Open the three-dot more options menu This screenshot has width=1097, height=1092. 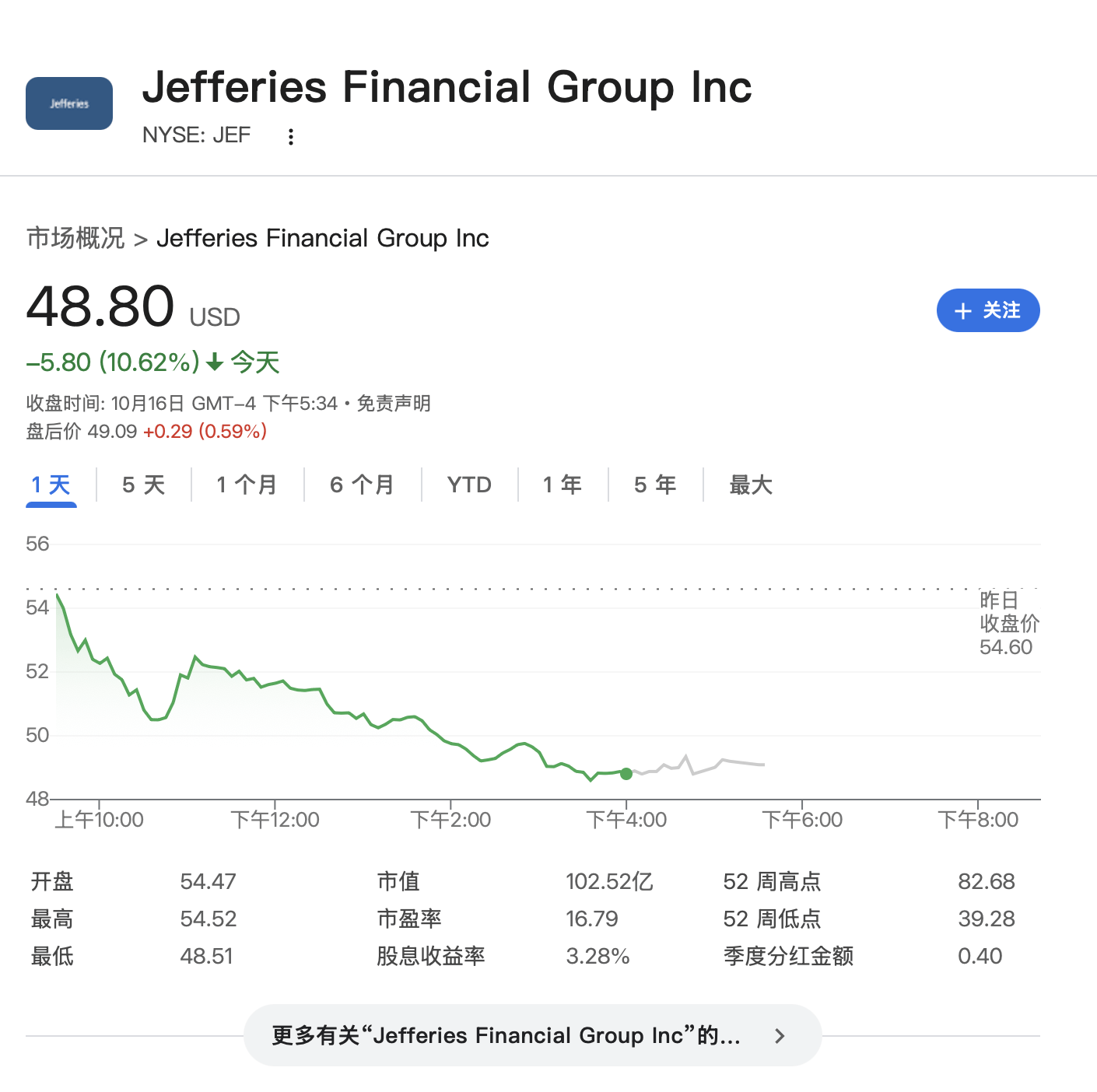291,137
